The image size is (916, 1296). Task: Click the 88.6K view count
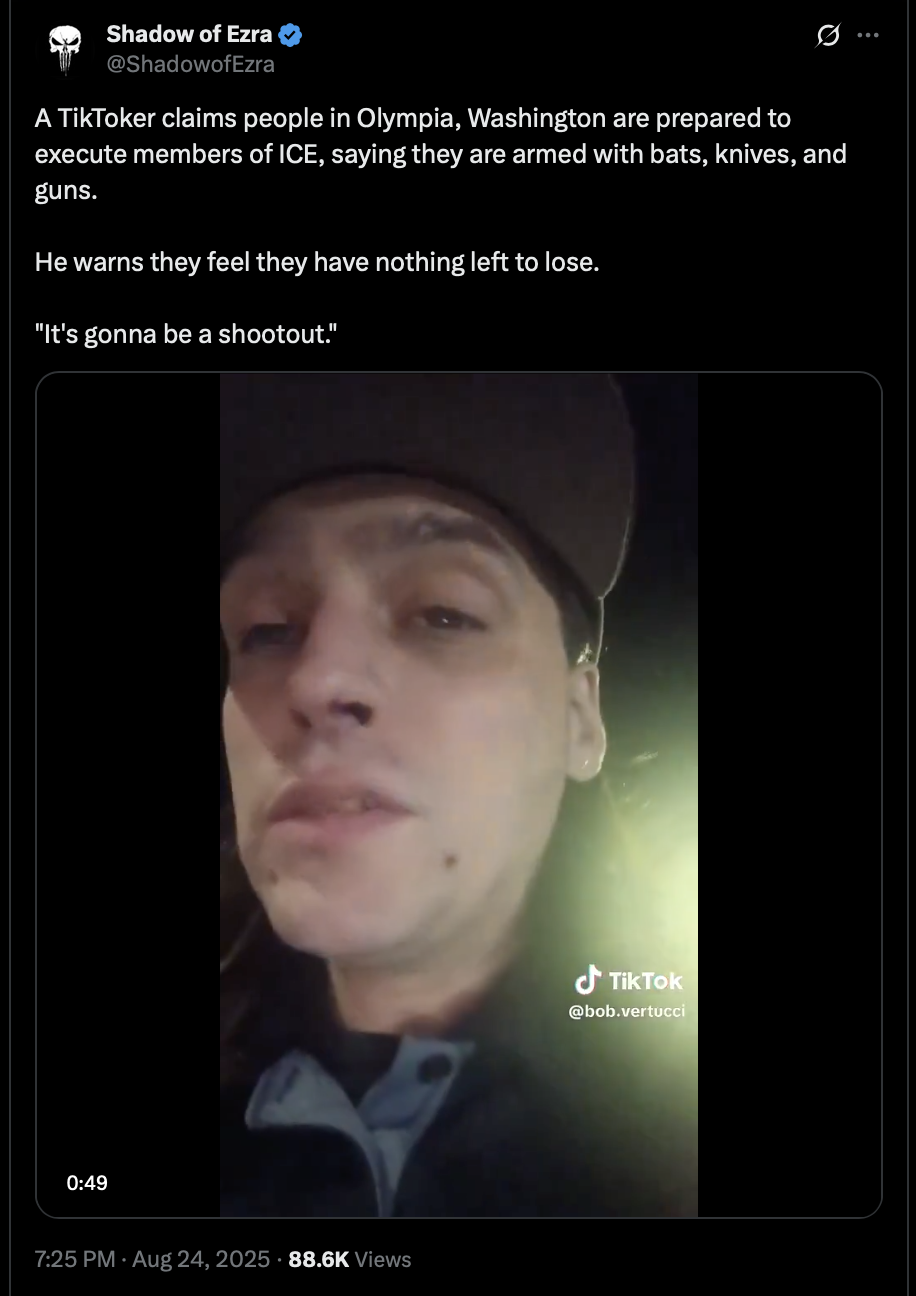pyautogui.click(x=318, y=1259)
